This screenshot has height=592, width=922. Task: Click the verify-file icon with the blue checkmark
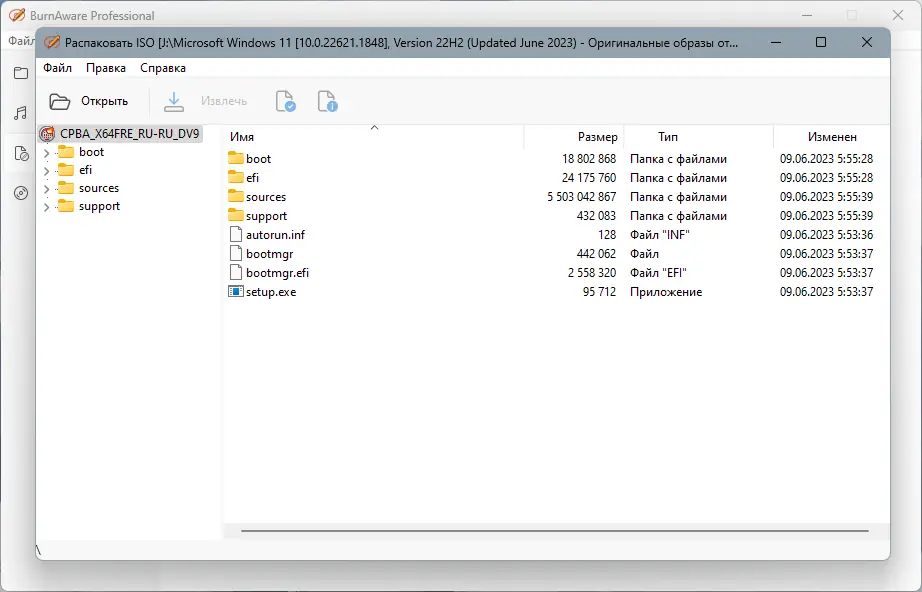(286, 101)
